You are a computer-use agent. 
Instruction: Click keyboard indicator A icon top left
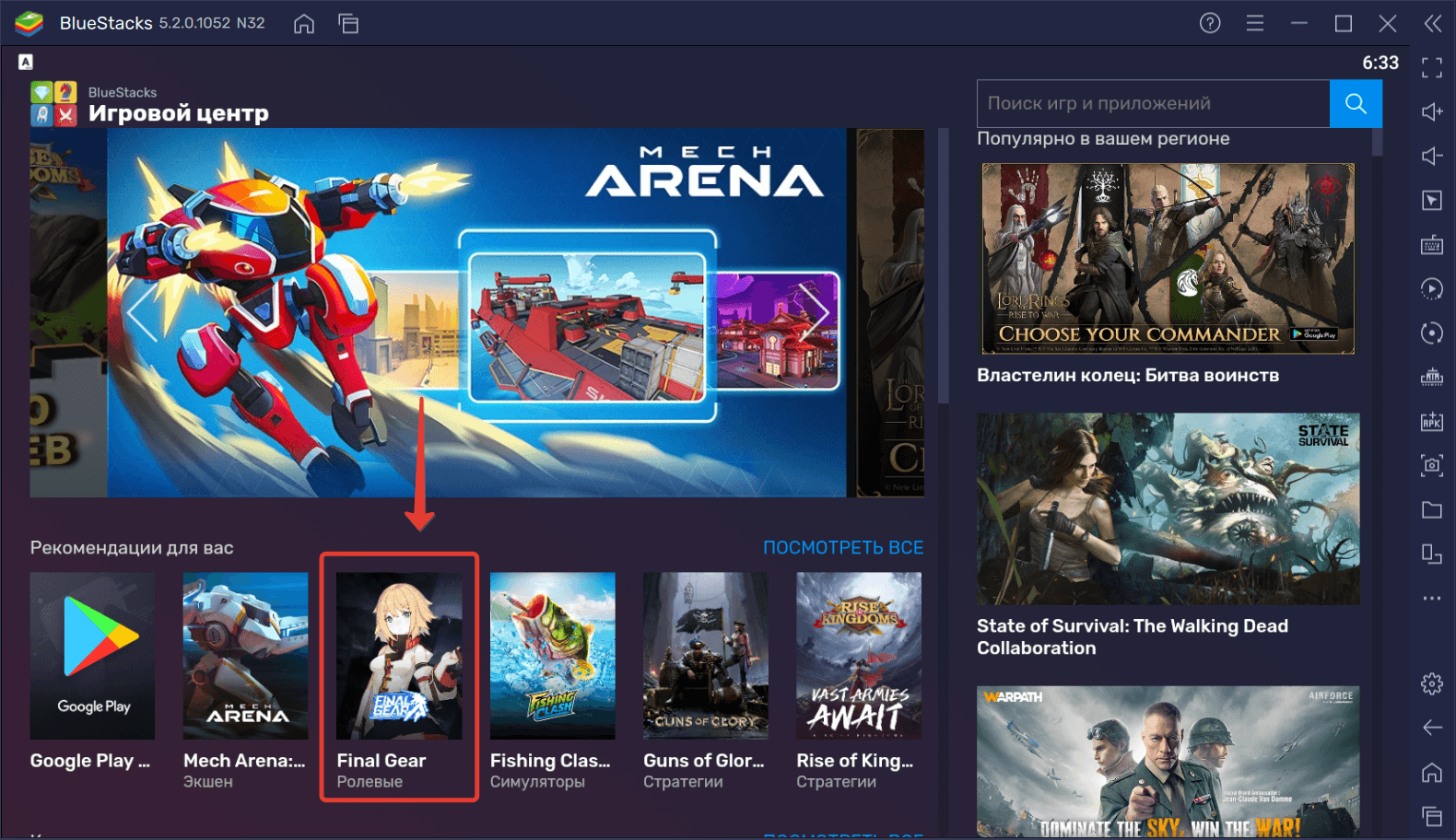[26, 62]
